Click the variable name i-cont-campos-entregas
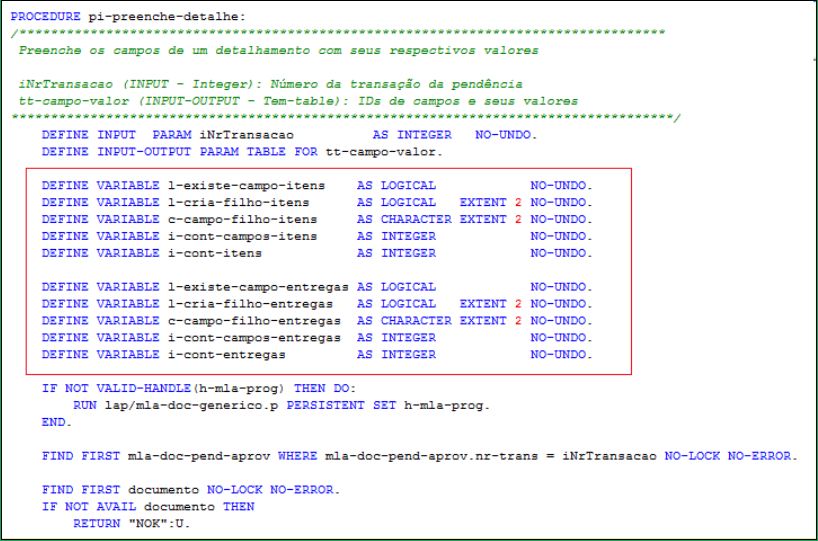This screenshot has height=541, width=818. tap(254, 338)
